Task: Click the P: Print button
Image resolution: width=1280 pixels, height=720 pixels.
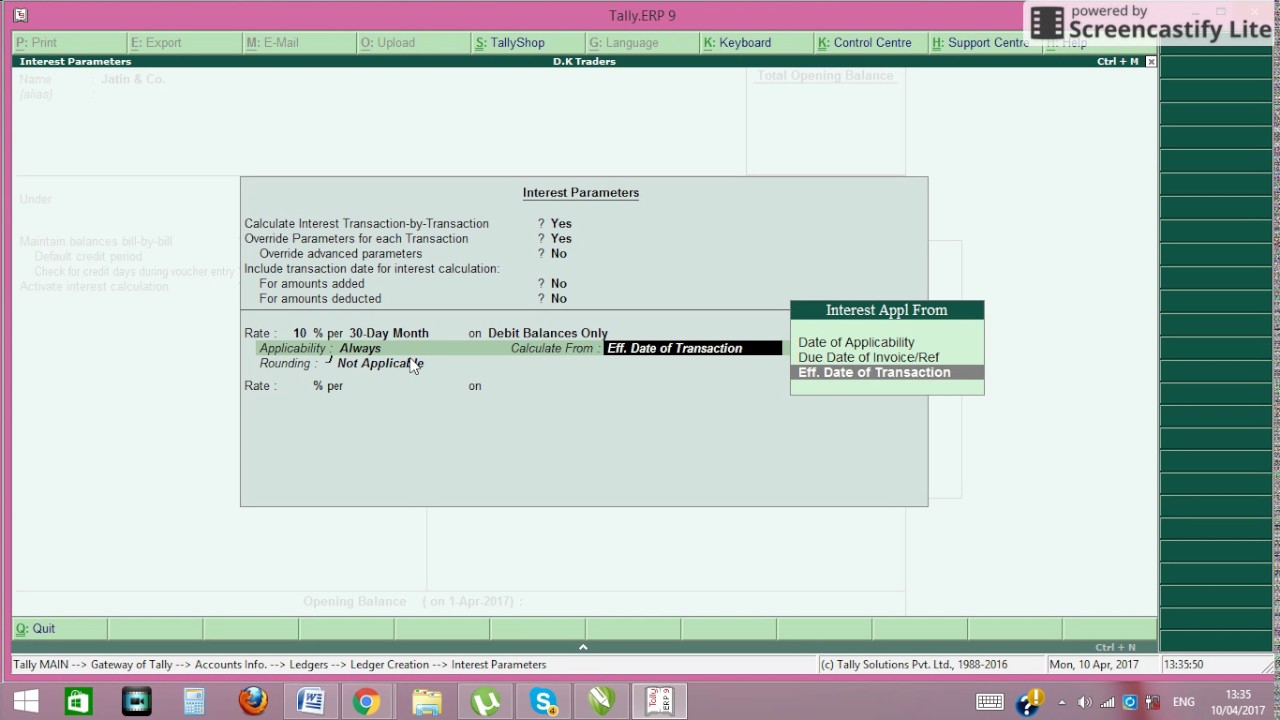Action: pyautogui.click(x=70, y=43)
